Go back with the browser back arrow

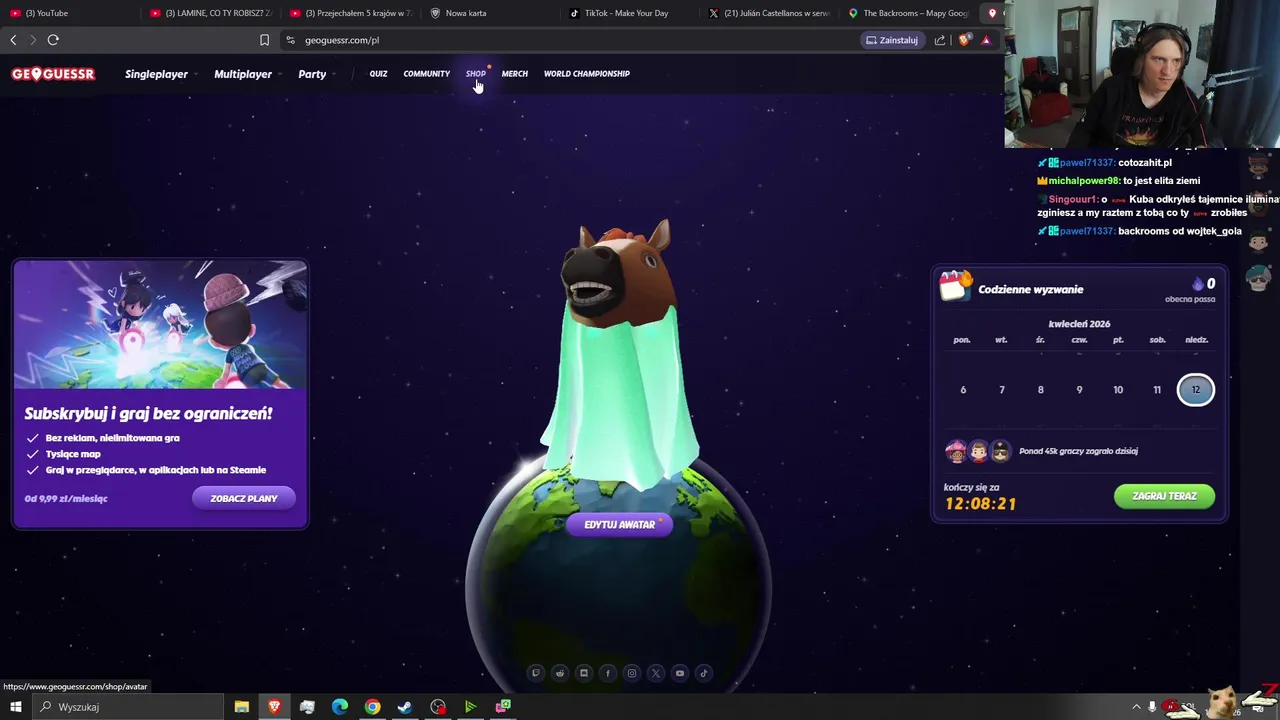pos(13,40)
